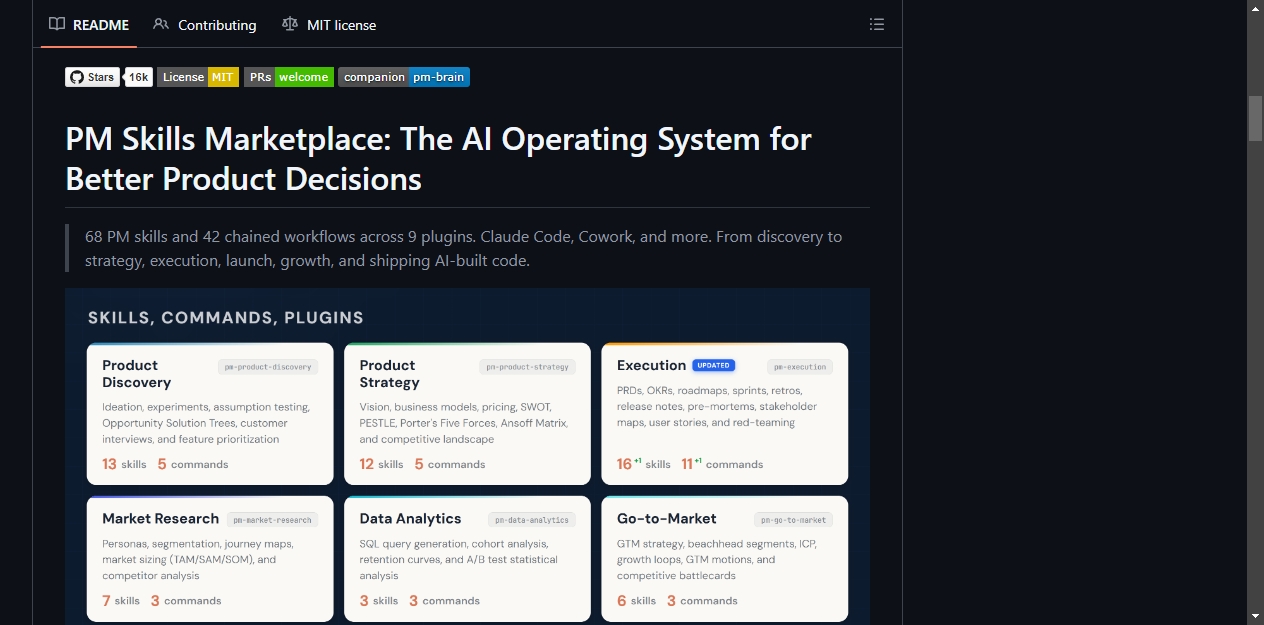1264x625 pixels.
Task: Switch to the Contributing tab
Action: [x=205, y=24]
